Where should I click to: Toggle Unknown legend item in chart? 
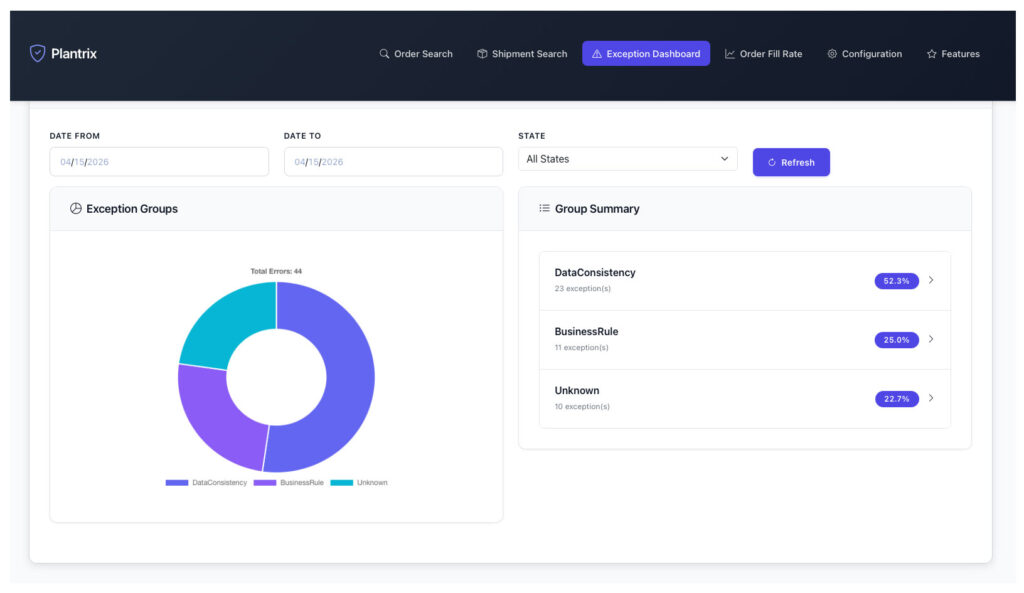[359, 483]
